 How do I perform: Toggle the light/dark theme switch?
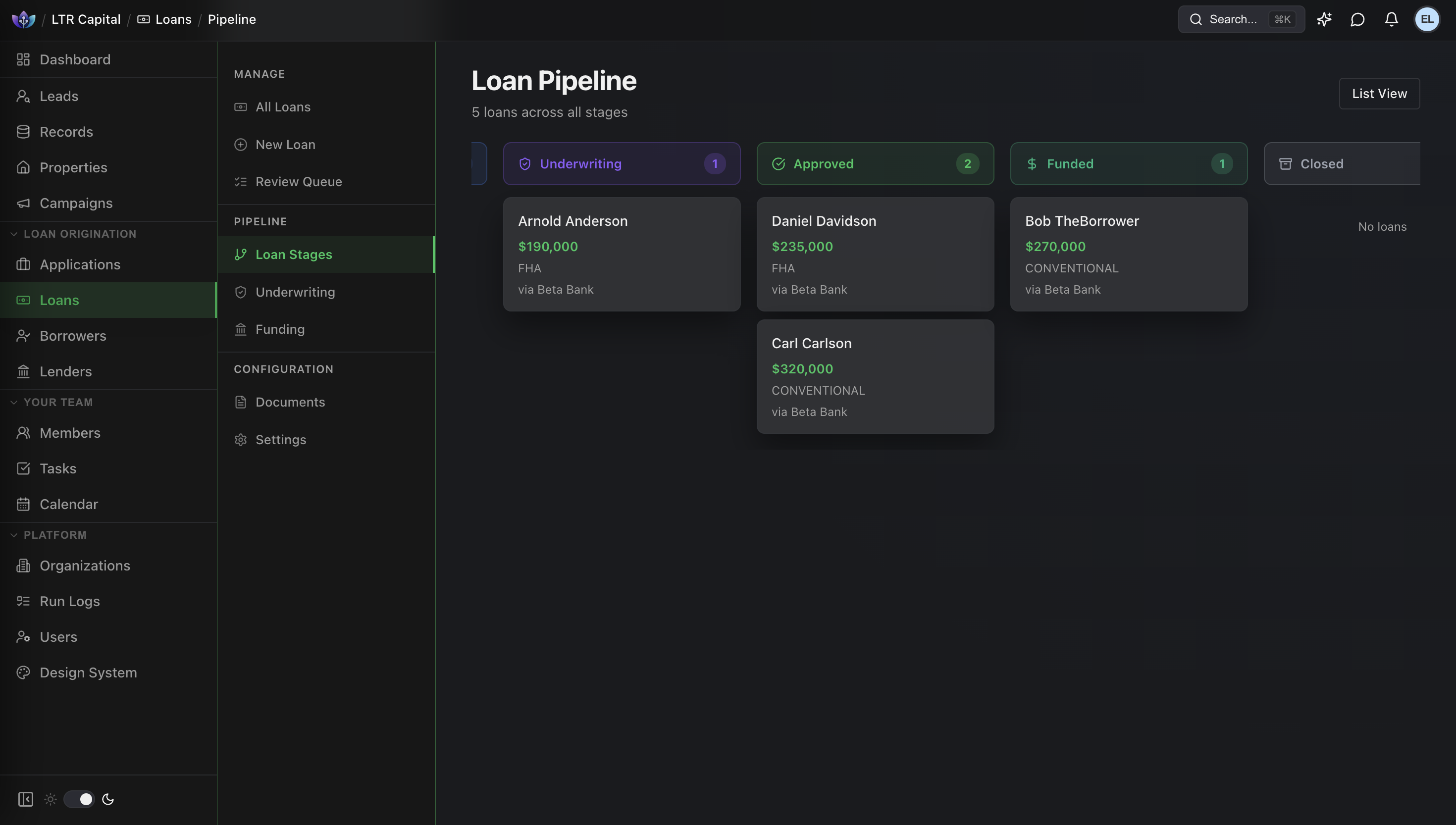coord(79,799)
